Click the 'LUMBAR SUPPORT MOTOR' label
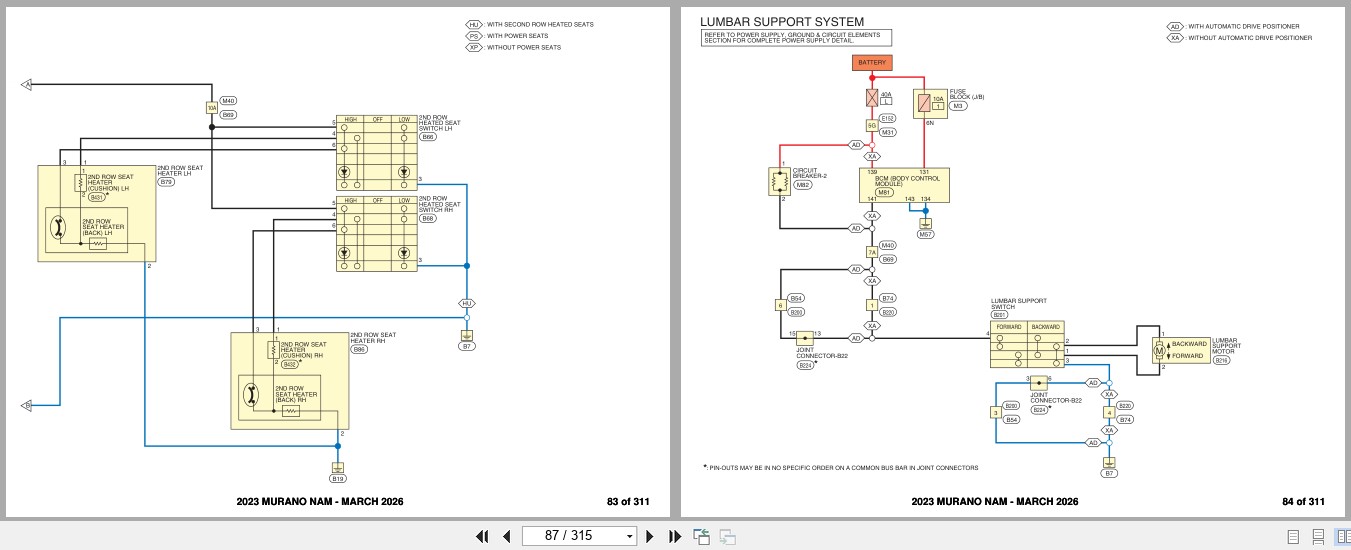 click(x=1226, y=346)
